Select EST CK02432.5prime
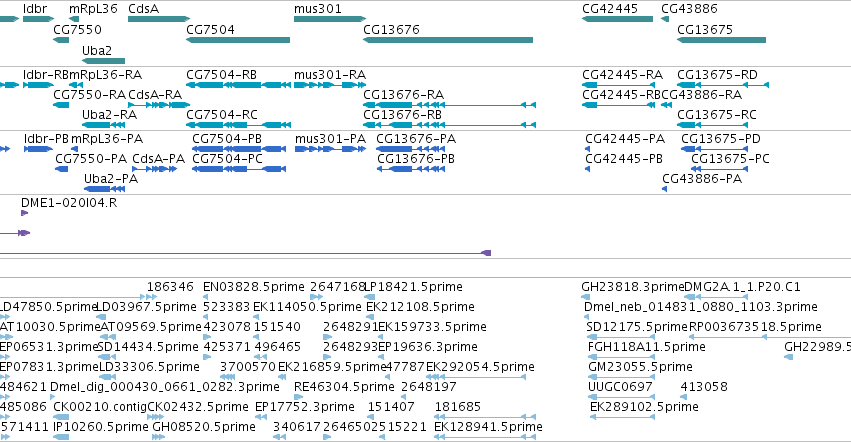The width and height of the screenshot is (851, 442). (x=155, y=418)
